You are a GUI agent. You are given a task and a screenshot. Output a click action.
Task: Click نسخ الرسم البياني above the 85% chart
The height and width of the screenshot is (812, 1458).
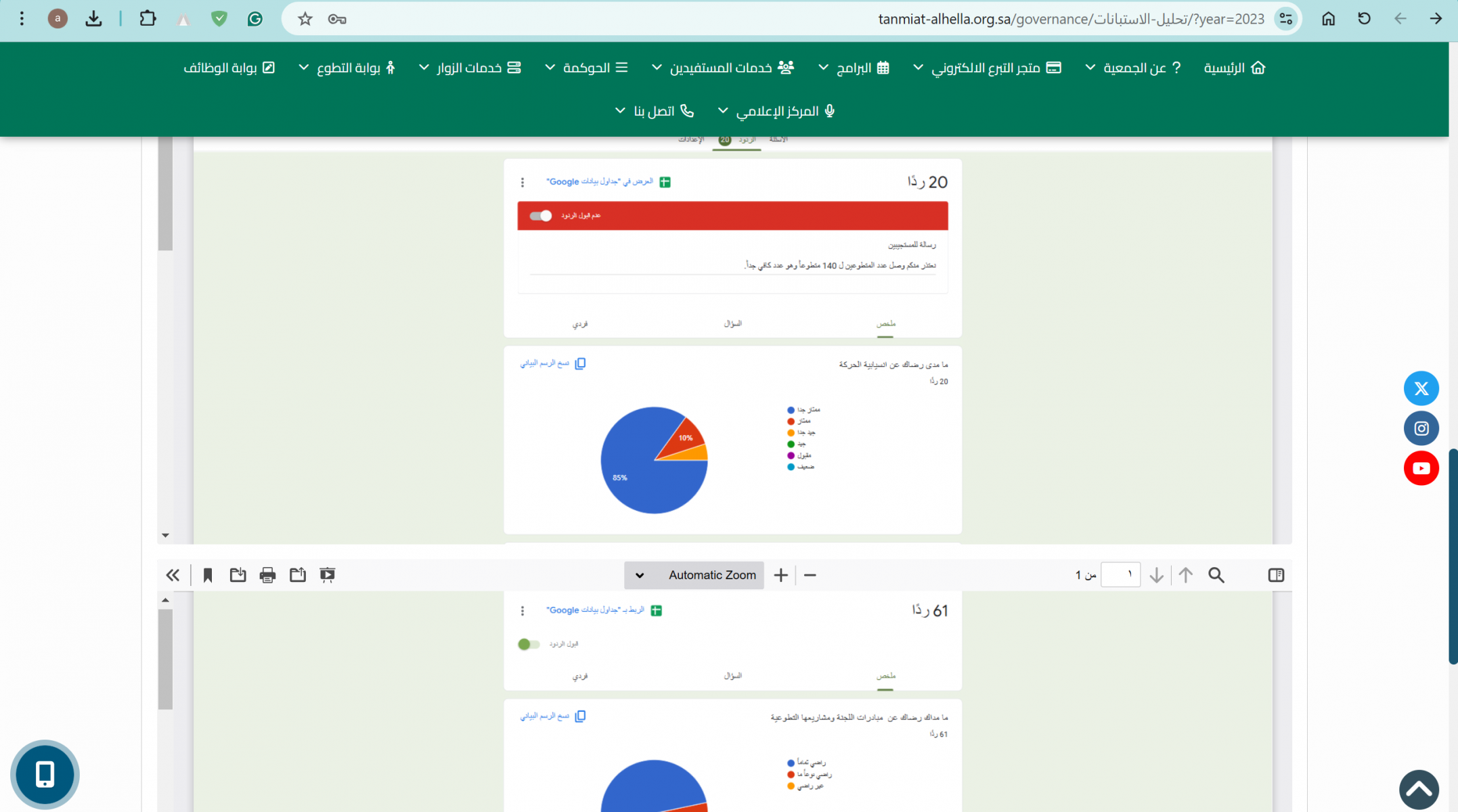pyautogui.click(x=553, y=364)
